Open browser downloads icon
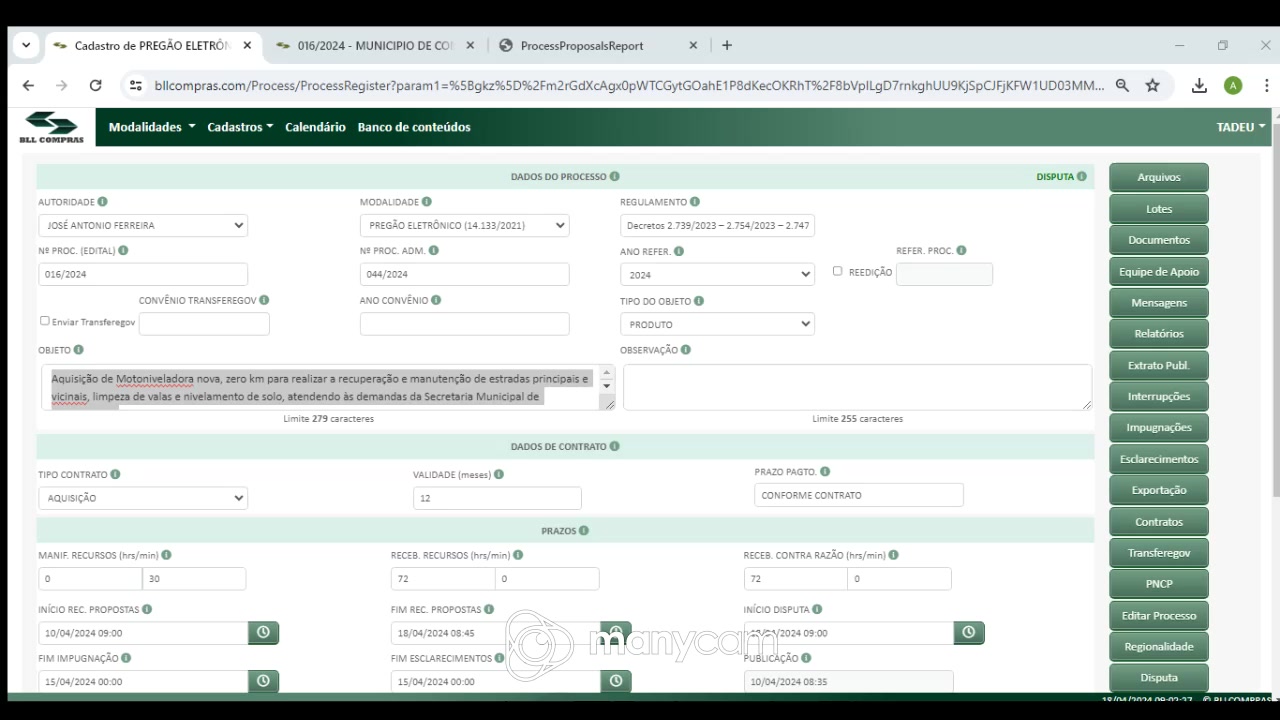The width and height of the screenshot is (1280, 720). coord(1199,86)
